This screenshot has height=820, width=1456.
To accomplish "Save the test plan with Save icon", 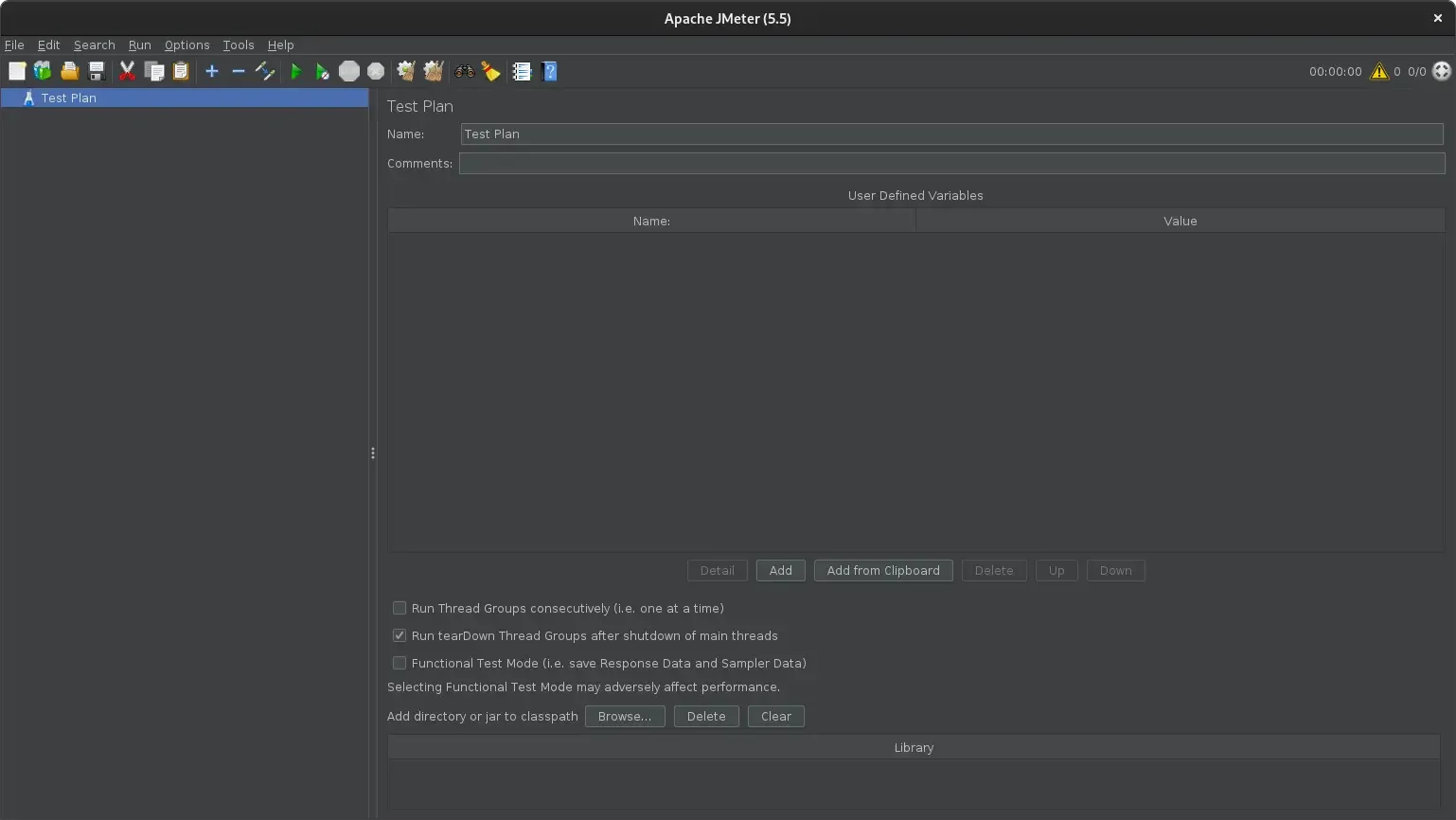I will tap(96, 71).
